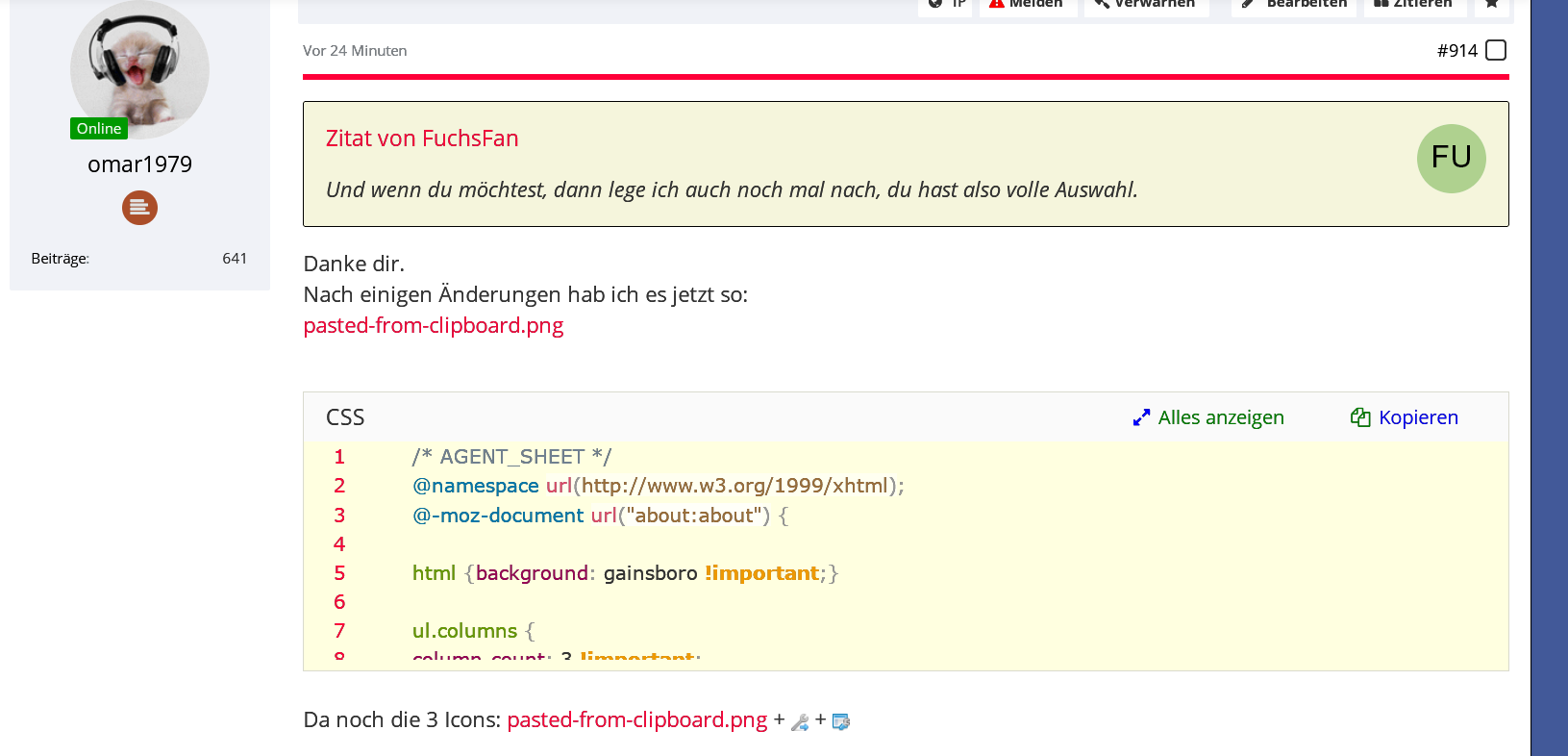
Task: Expand the CSS code with Alles anzeigen
Action: (1208, 417)
